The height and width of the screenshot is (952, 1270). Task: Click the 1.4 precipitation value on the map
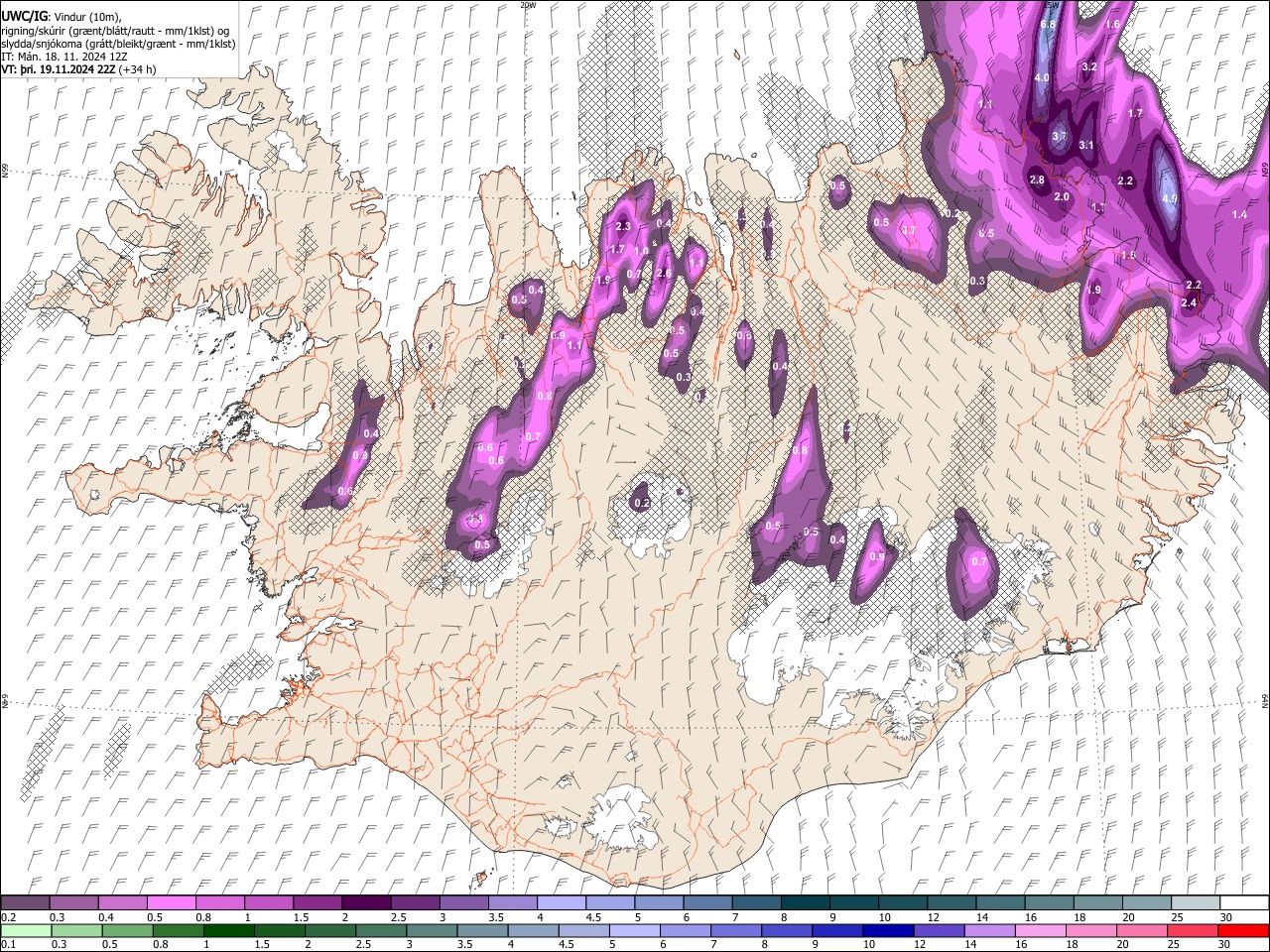[x=1239, y=214]
